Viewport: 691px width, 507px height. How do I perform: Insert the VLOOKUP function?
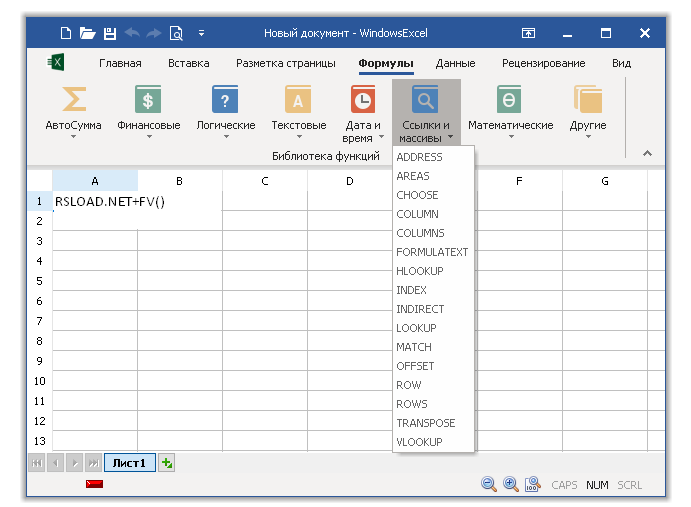pyautogui.click(x=433, y=442)
